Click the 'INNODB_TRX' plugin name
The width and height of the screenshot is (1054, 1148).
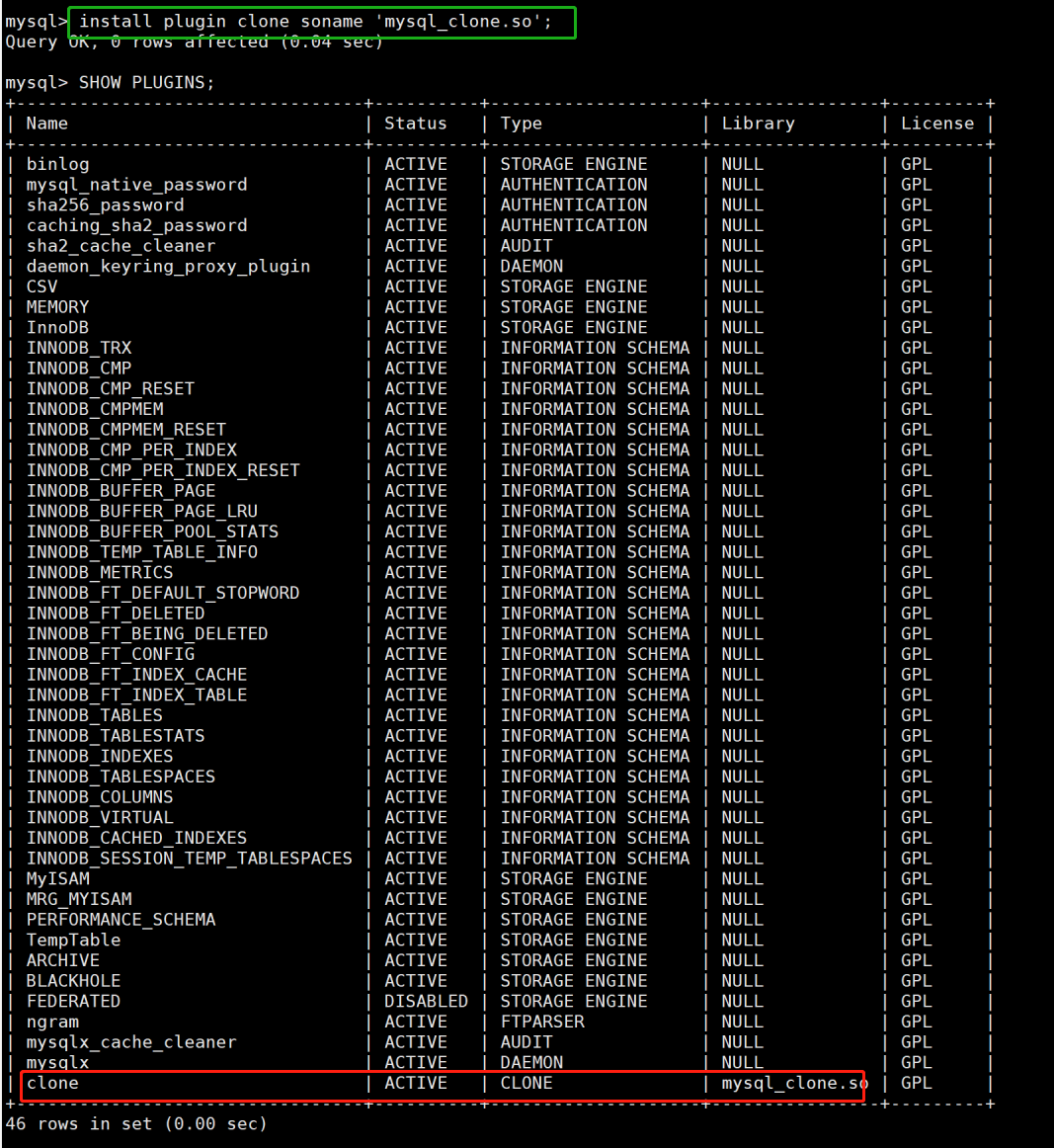tap(79, 348)
